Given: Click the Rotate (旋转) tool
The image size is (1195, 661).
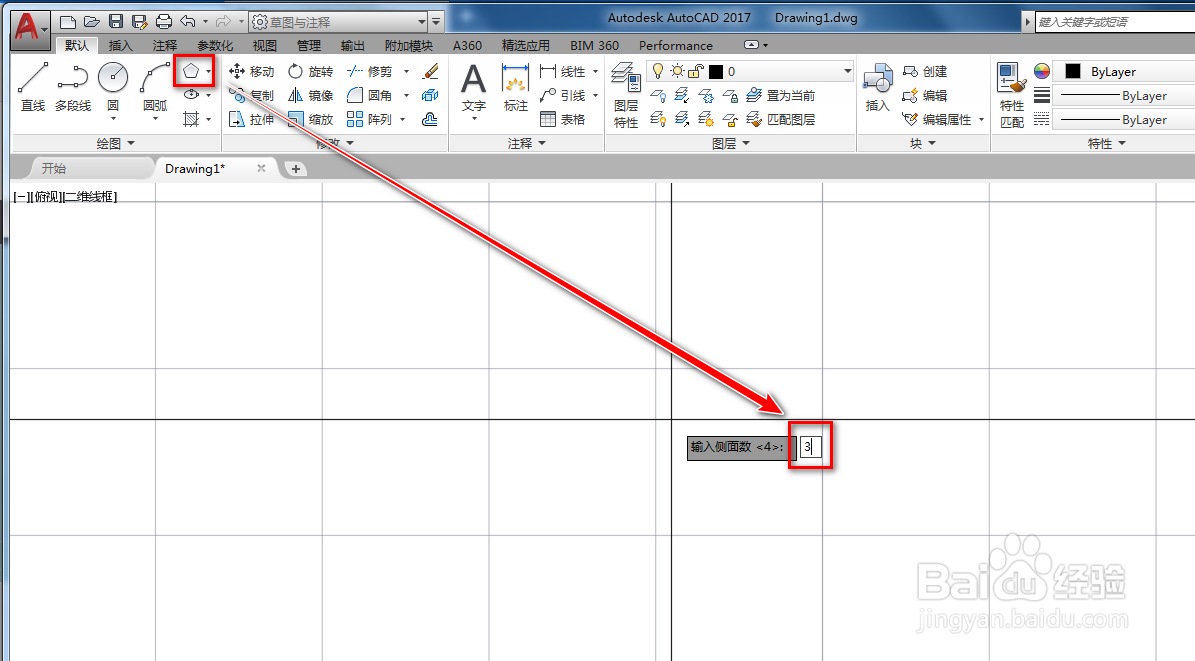Looking at the screenshot, I should pyautogui.click(x=310, y=72).
